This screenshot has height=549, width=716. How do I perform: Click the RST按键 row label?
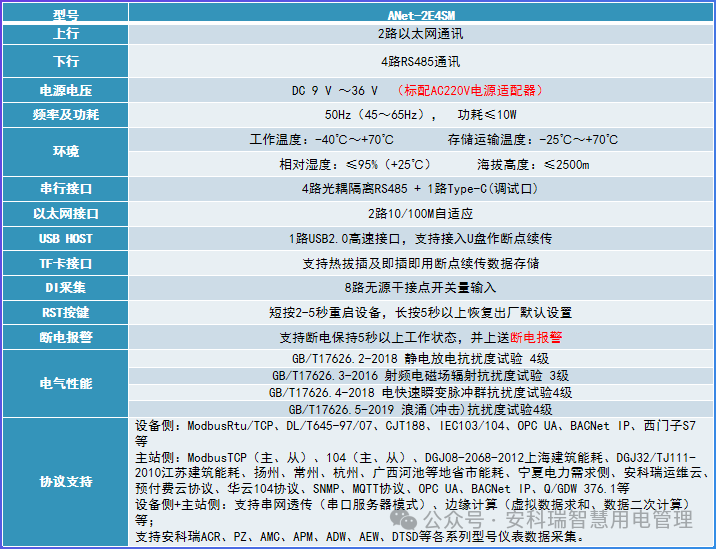click(65, 312)
